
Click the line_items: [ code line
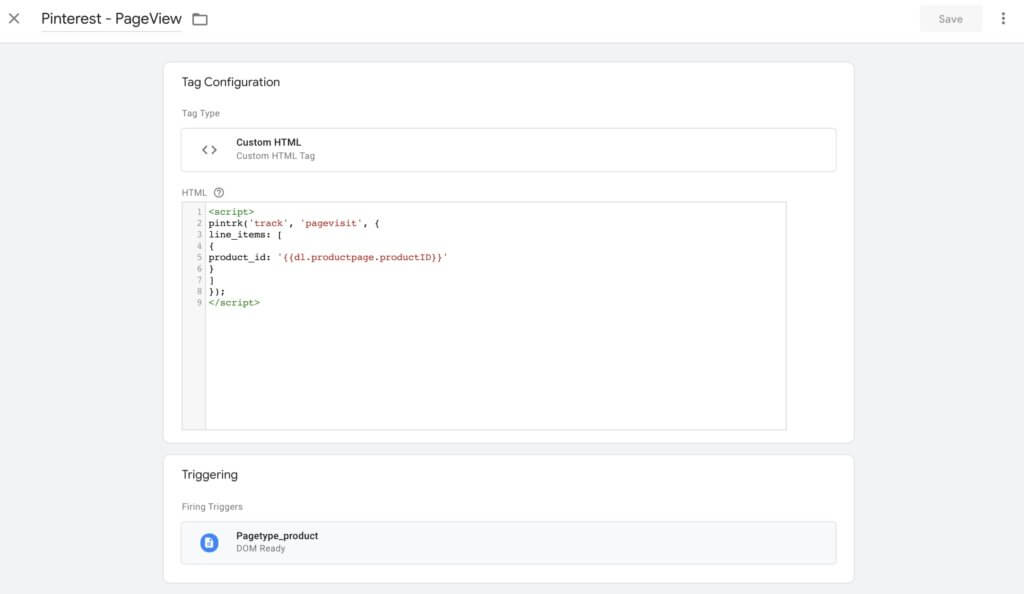point(245,235)
